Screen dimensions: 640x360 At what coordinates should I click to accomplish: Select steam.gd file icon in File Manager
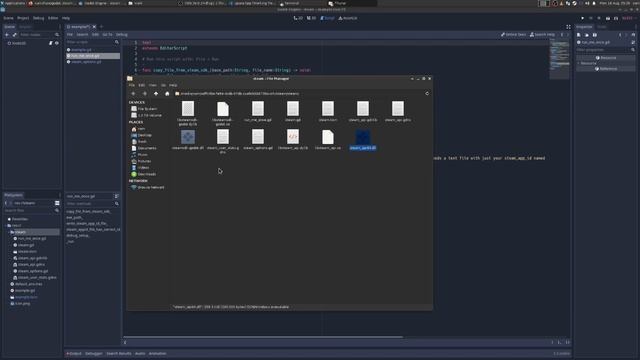coord(293,109)
